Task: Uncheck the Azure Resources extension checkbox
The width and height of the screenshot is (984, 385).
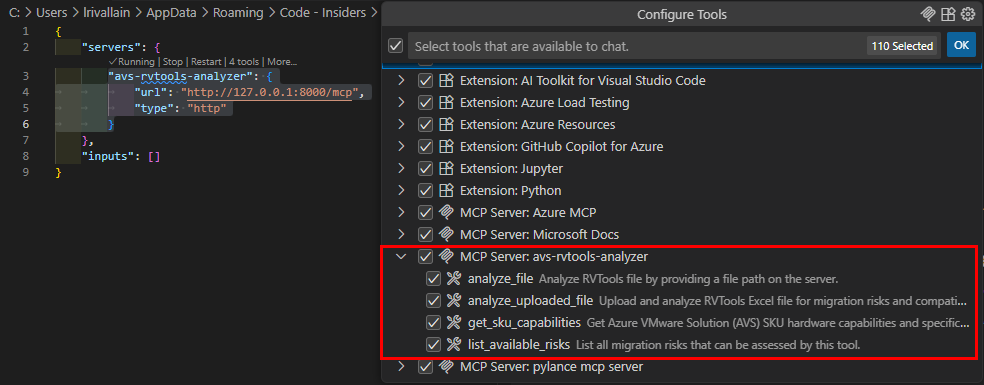Action: coord(425,124)
